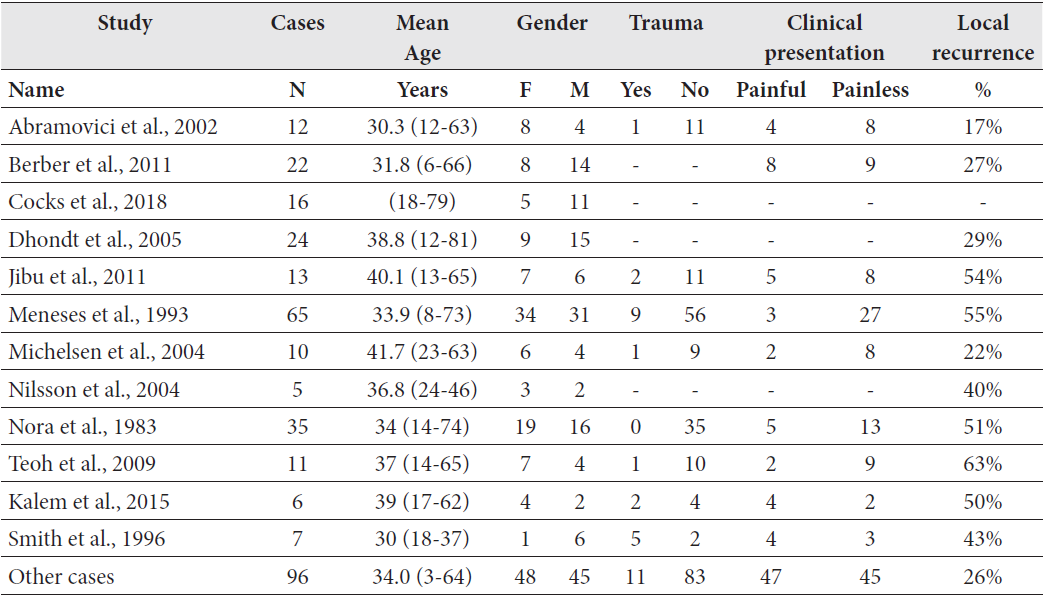Screen dimensions: 1051x596
Task: Select the Smith et al., 1996 study name
Action: 87,539
